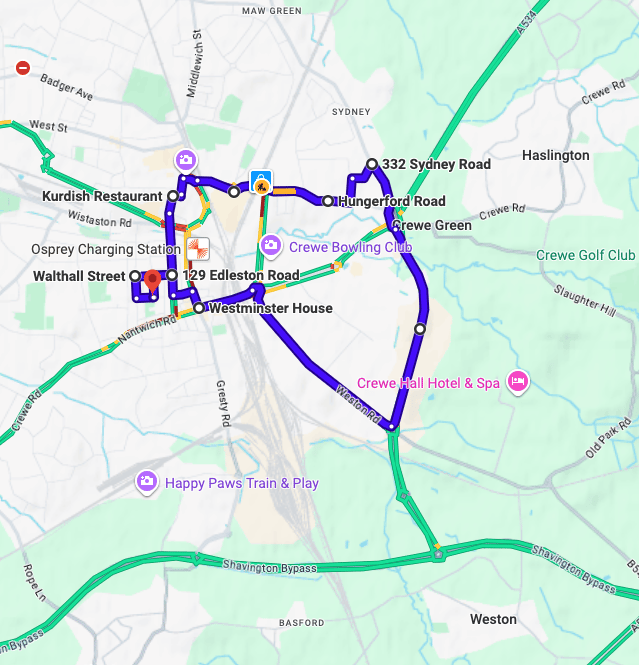This screenshot has height=665, width=639.
Task: Click the Osprey Charging Station icon
Action: (x=198, y=249)
